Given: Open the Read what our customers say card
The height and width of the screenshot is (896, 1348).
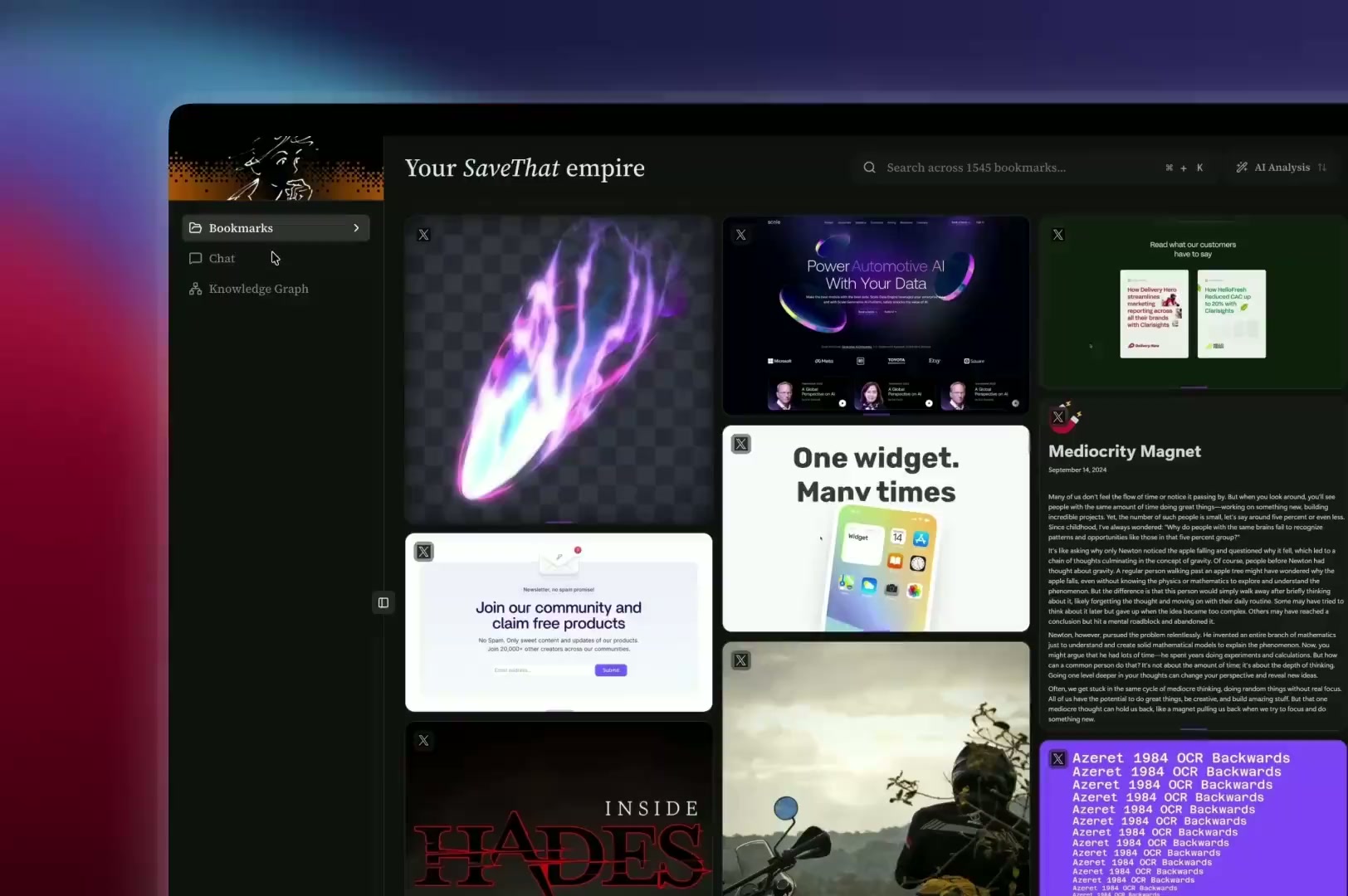Looking at the screenshot, I should [x=1193, y=302].
